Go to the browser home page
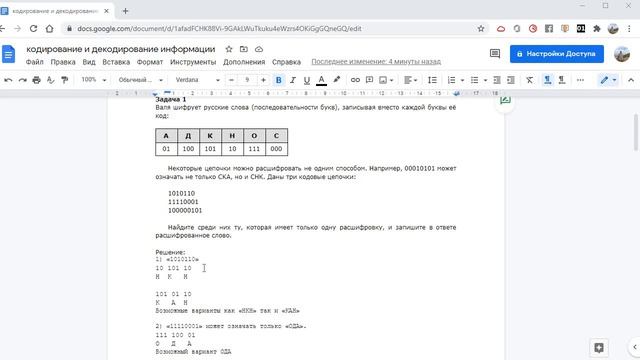Screen dimensions: 640x360 tap(49, 29)
